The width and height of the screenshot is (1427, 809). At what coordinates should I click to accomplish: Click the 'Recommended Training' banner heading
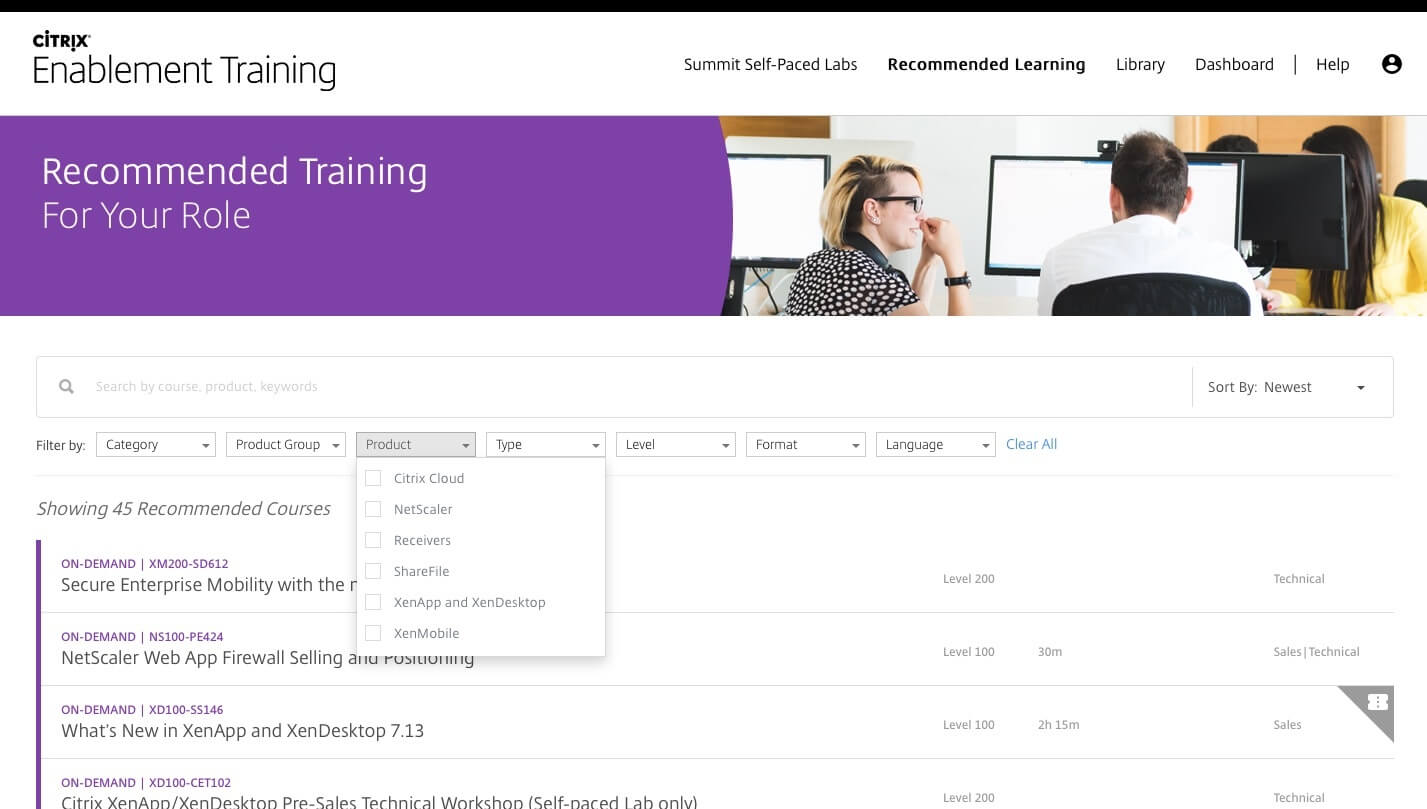click(234, 172)
